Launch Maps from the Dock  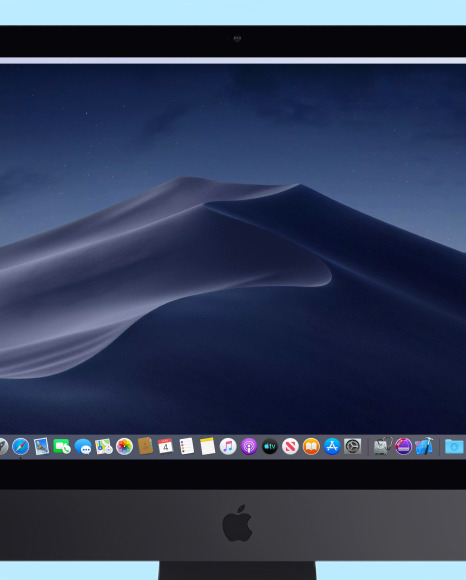[x=104, y=446]
